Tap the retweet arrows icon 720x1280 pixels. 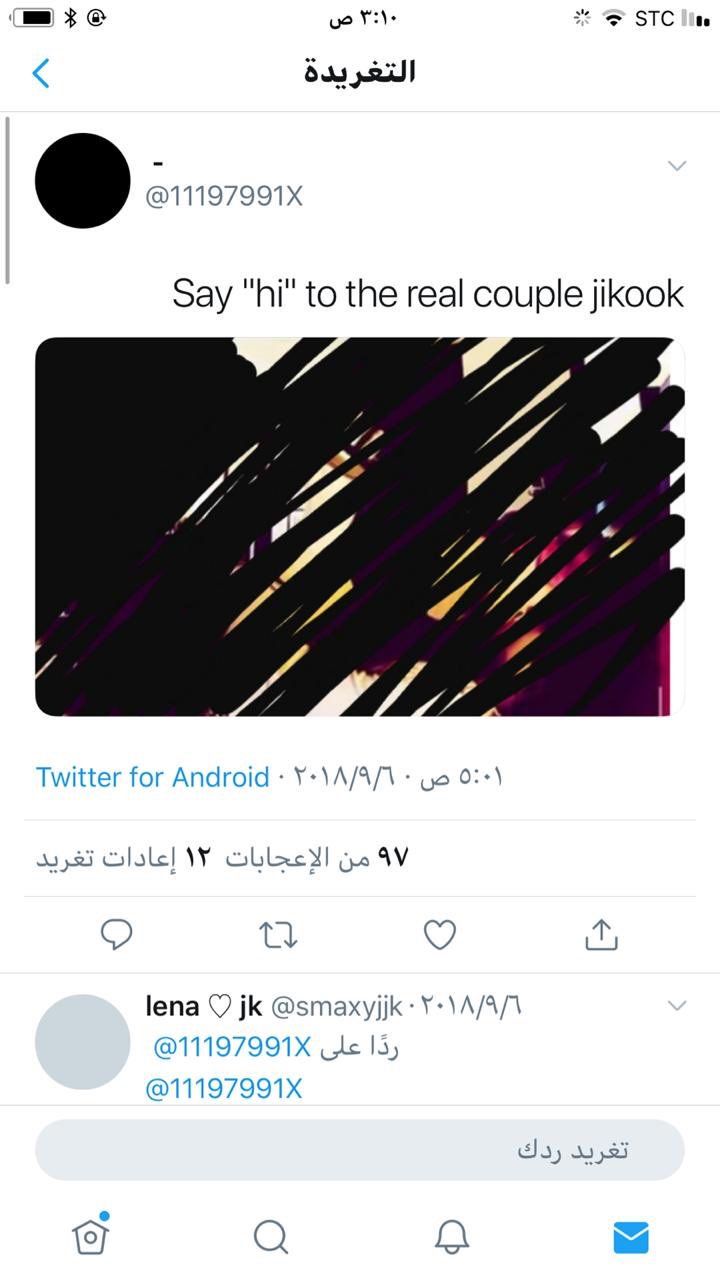click(279, 935)
